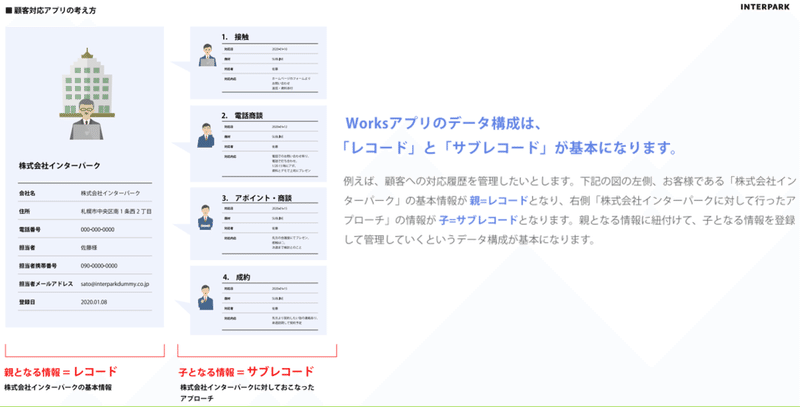Click the 「レコード」と「サブレコード」が基本になります headline

tap(510, 148)
